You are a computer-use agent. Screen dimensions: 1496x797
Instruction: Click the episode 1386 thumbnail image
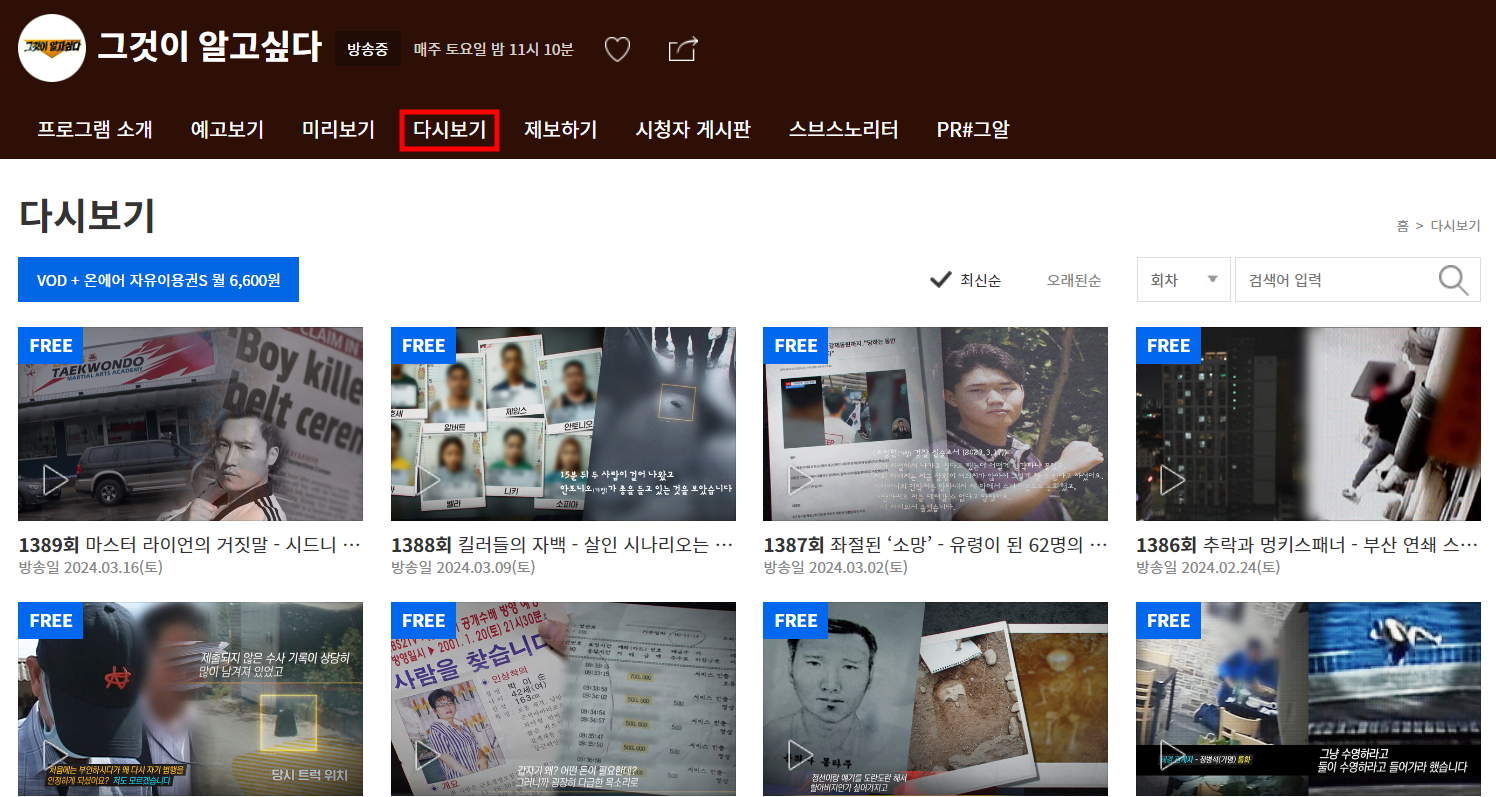point(1308,424)
